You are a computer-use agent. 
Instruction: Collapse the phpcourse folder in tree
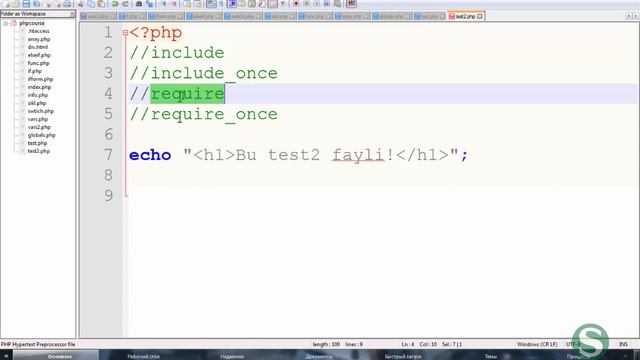(5, 23)
